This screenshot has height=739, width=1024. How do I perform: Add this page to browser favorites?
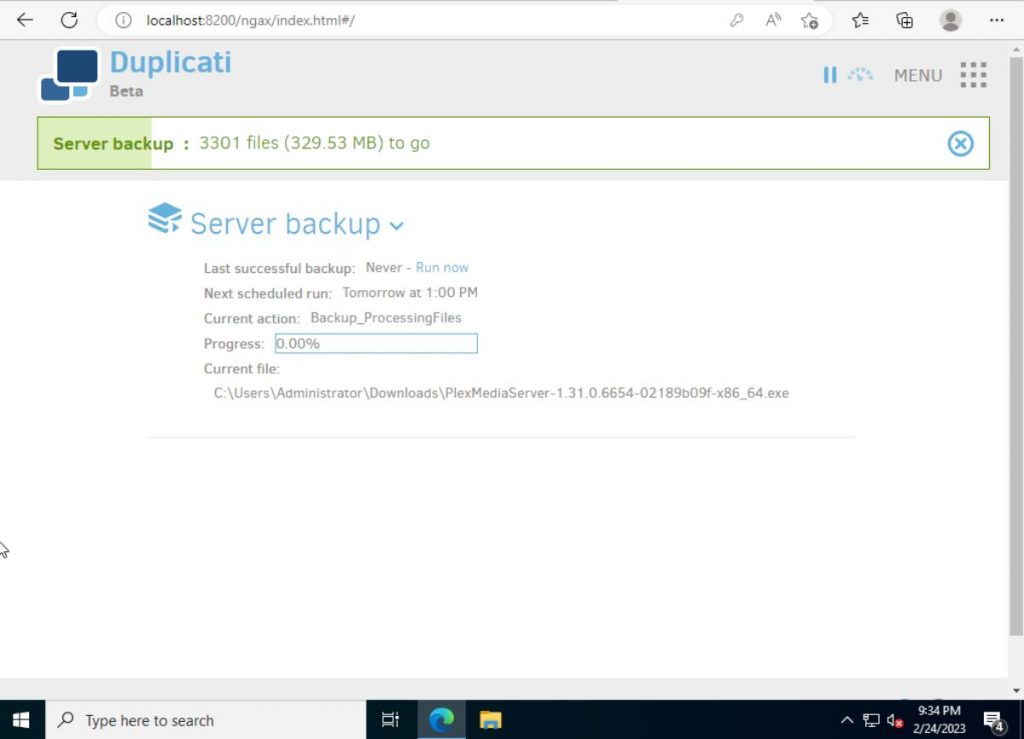pos(810,20)
